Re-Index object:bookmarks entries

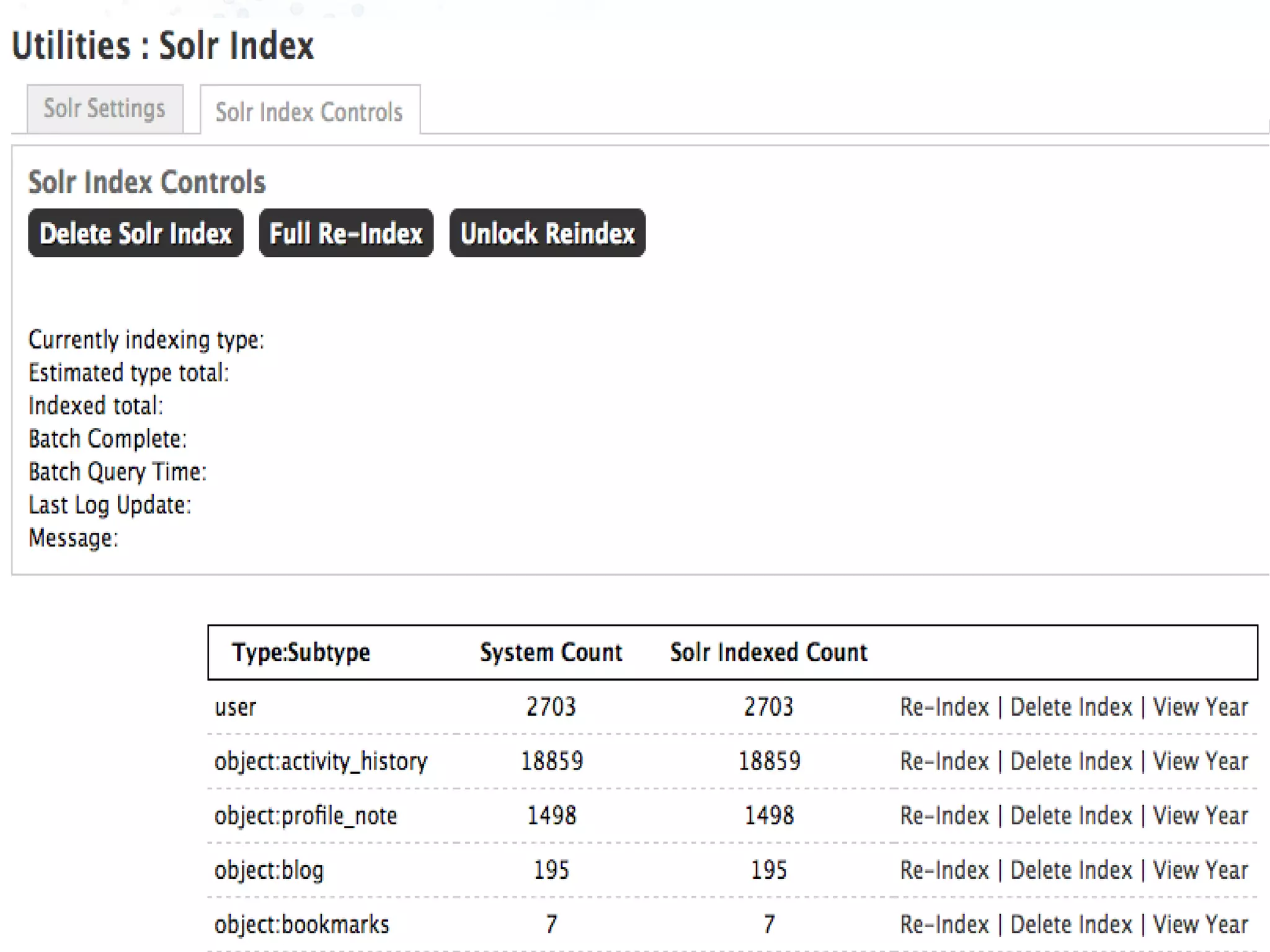click(944, 924)
